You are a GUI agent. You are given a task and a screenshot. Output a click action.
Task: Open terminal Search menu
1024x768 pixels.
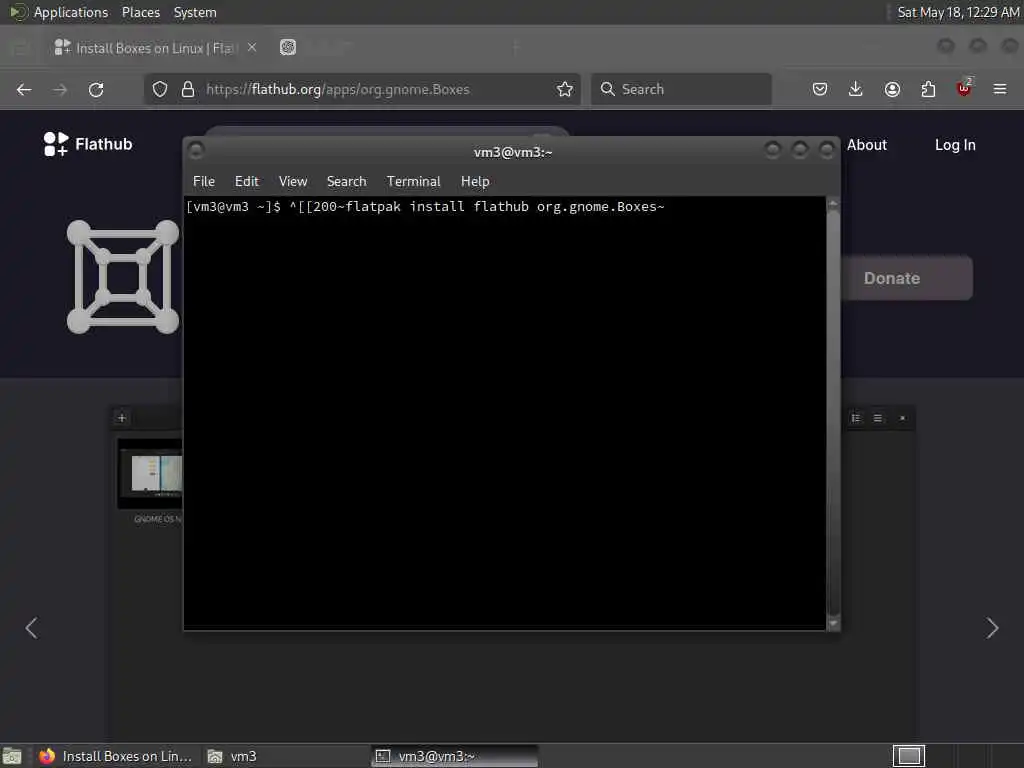tap(346, 182)
